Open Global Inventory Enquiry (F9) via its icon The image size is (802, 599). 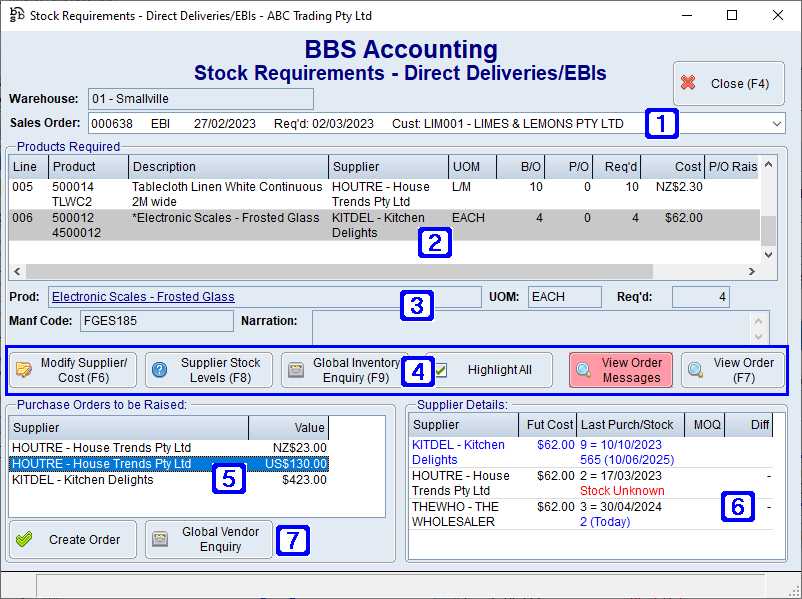297,370
